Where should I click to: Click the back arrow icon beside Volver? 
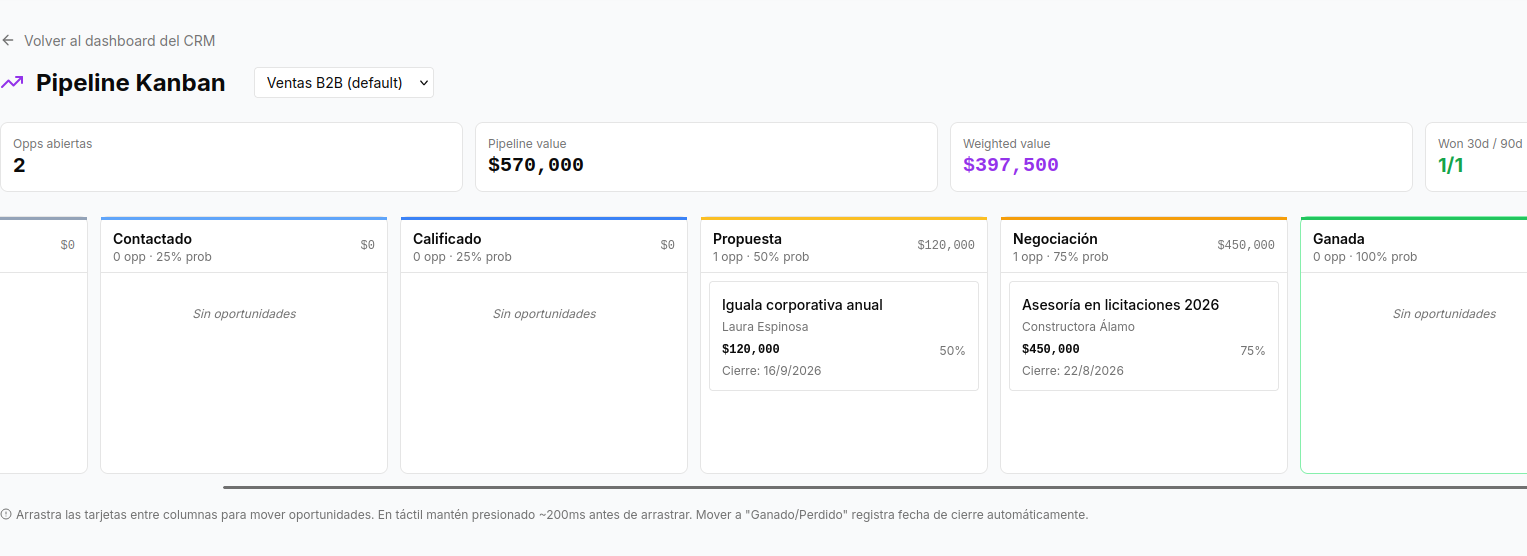(8, 41)
